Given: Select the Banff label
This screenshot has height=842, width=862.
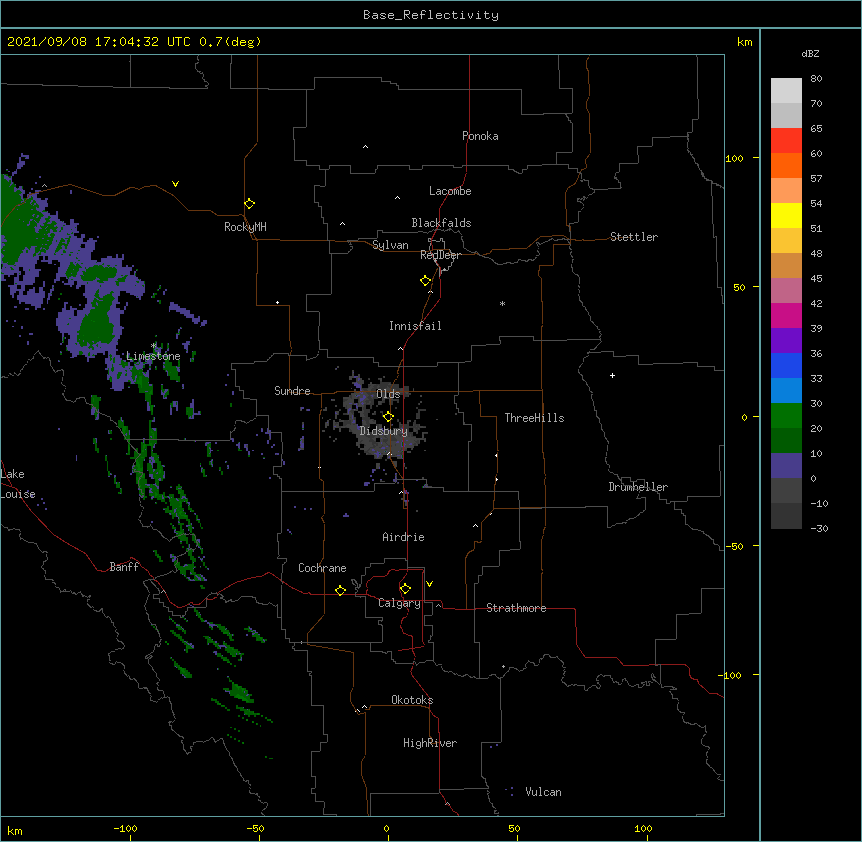Looking at the screenshot, I should tap(124, 567).
